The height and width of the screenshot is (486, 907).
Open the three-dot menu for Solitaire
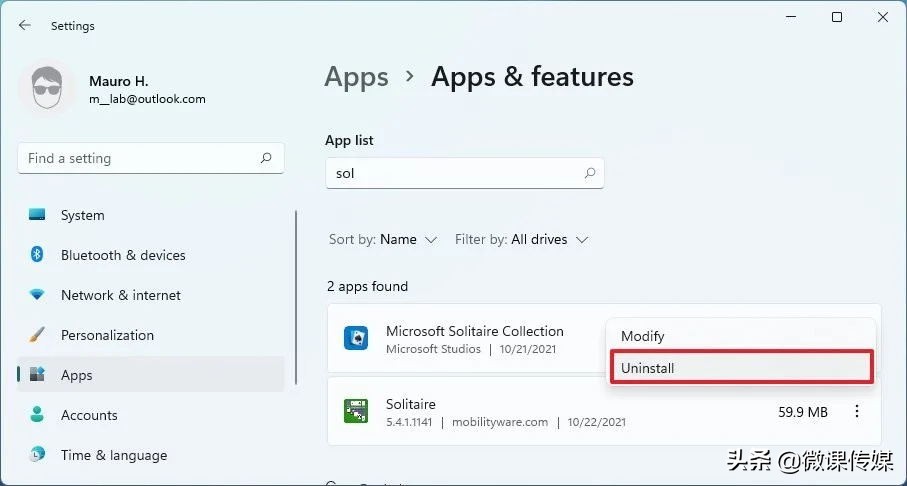[x=857, y=411]
